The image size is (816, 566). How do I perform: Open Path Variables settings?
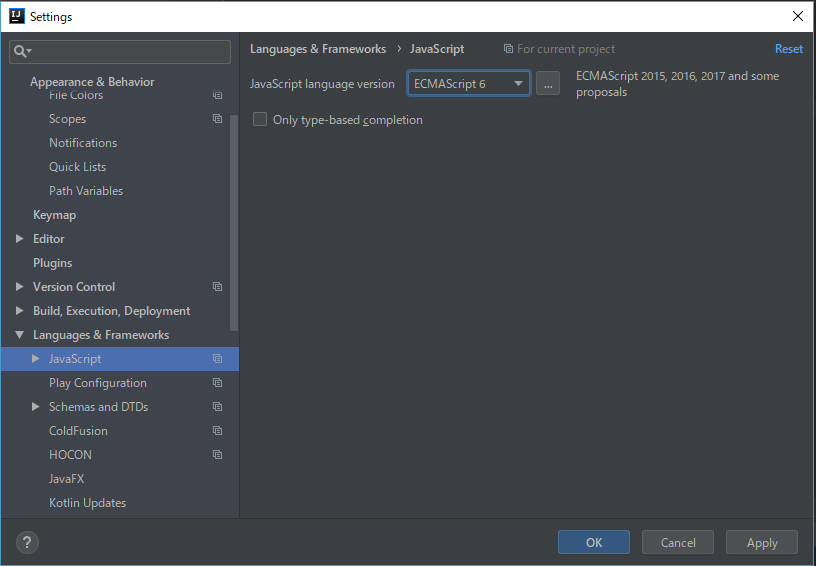[x=86, y=190]
